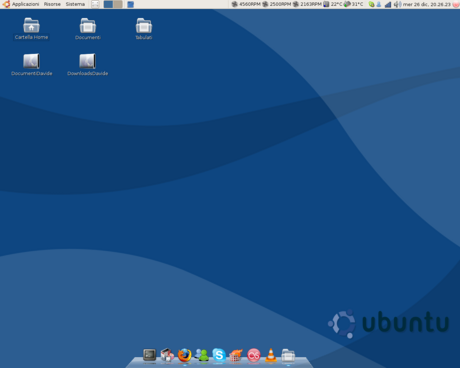This screenshot has height=368, width=460.
Task: Click the network signal strength indicator
Action: [x=388, y=4]
